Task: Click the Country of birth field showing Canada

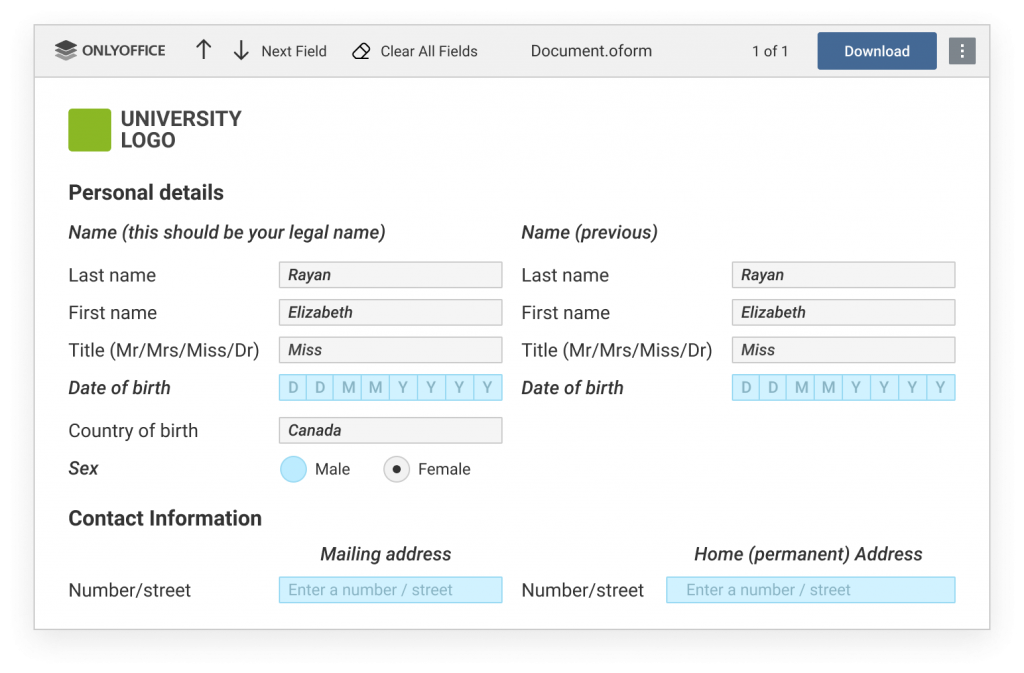Action: coord(390,430)
